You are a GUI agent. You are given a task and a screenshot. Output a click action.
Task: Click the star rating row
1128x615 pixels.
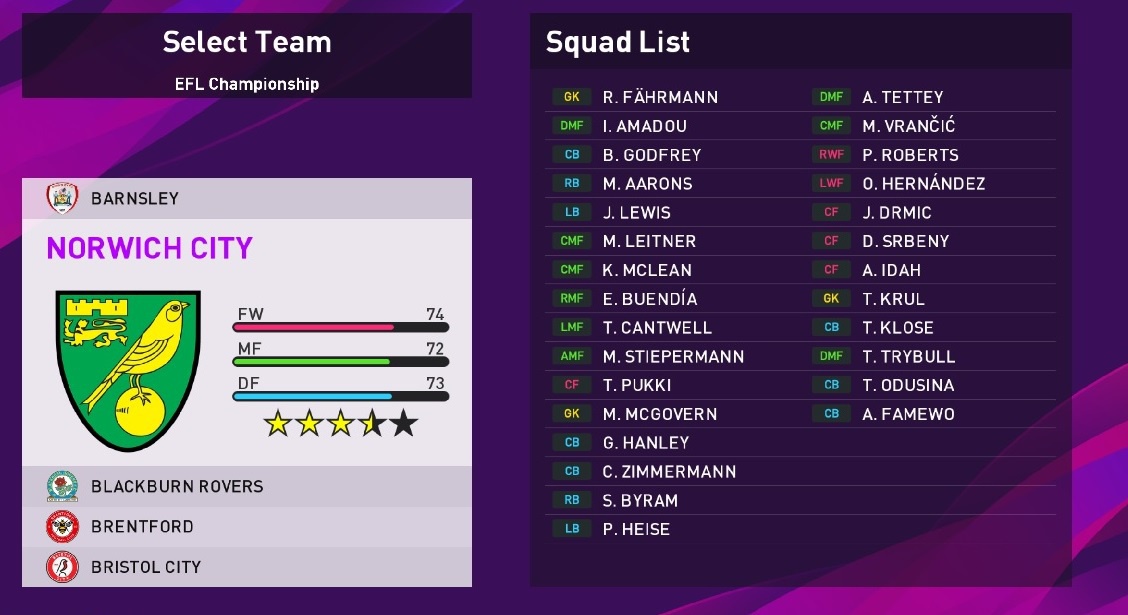[x=340, y=424]
